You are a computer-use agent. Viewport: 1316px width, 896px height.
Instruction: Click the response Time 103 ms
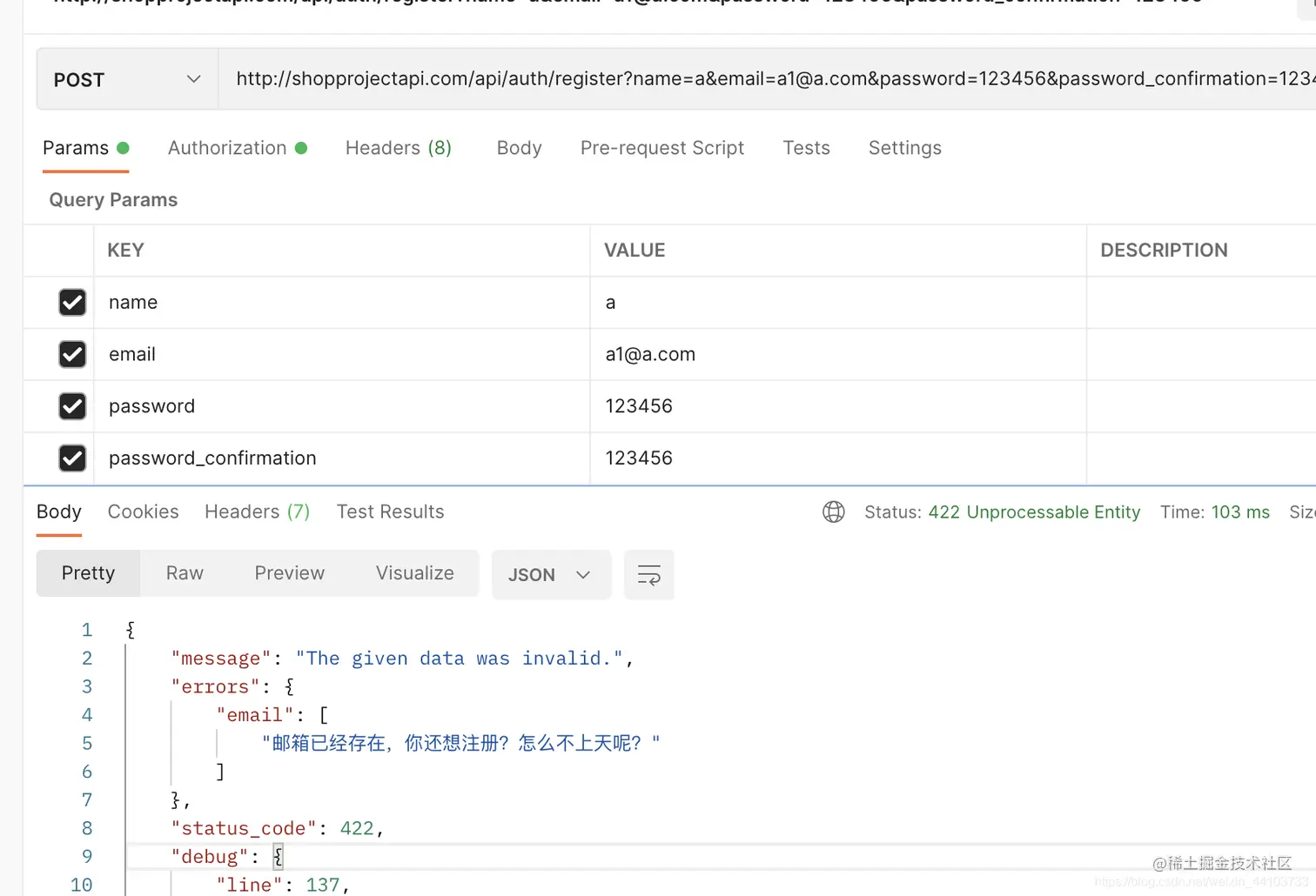(1215, 512)
